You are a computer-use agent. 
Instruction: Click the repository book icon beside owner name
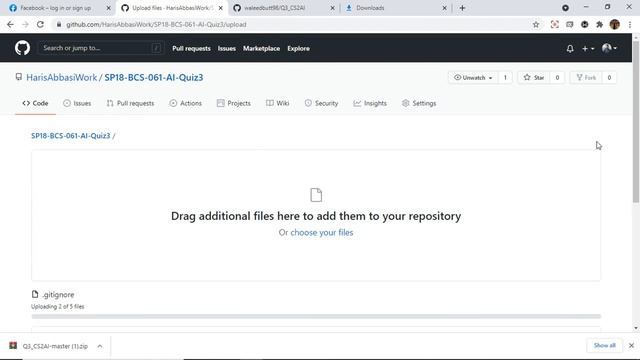pos(19,77)
